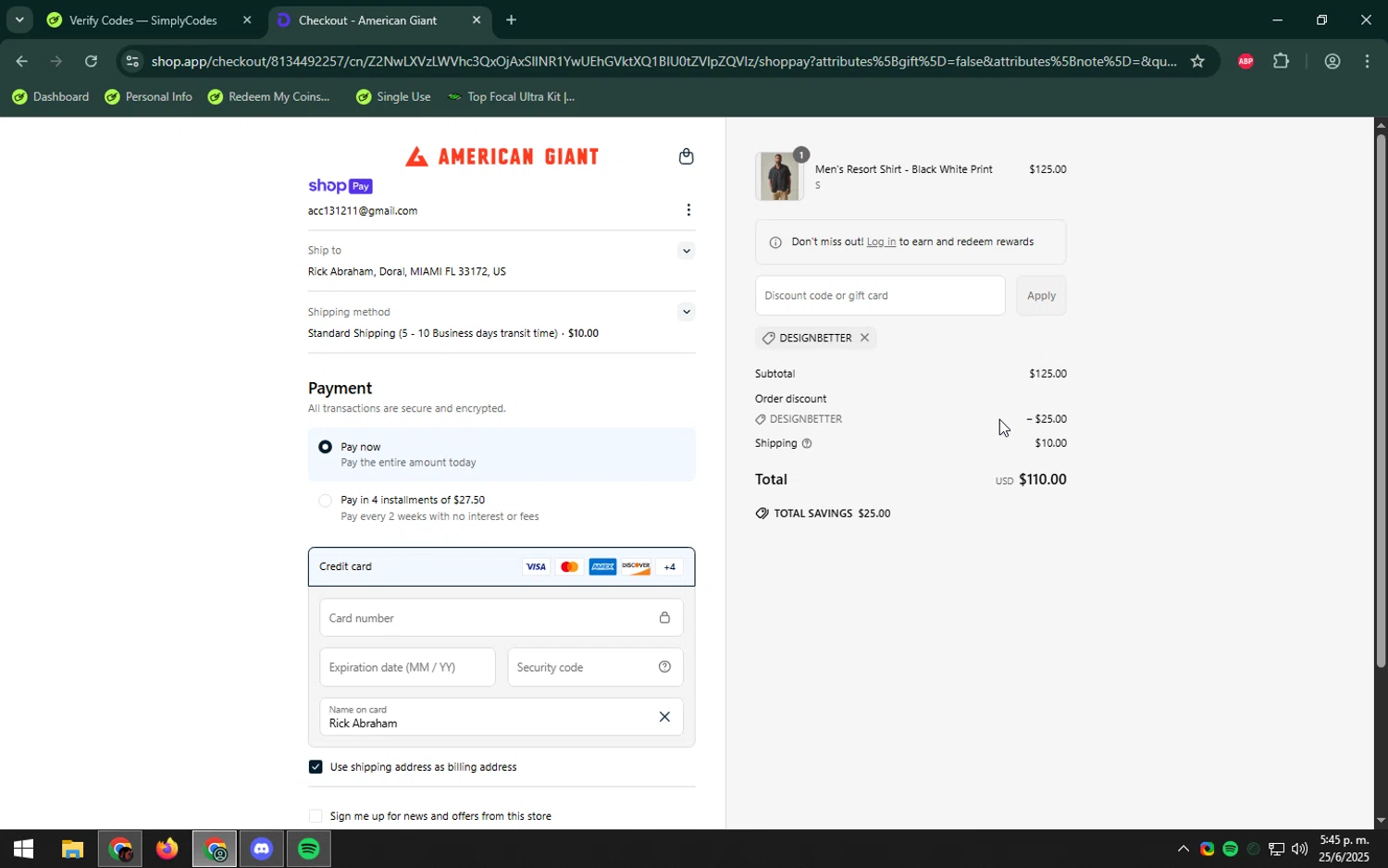Show hidden system tray icons
1388x868 pixels.
pos(1183,849)
